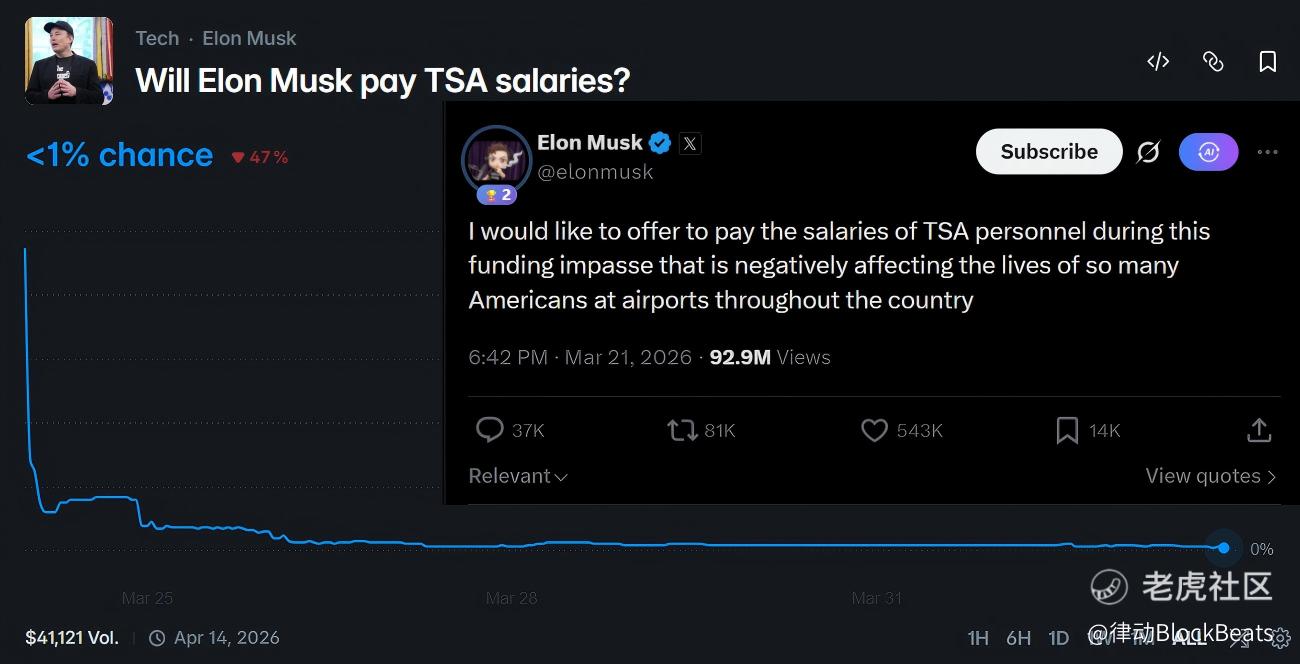Open the Grok icon on the tweet
This screenshot has width=1300, height=664.
pos(1148,152)
